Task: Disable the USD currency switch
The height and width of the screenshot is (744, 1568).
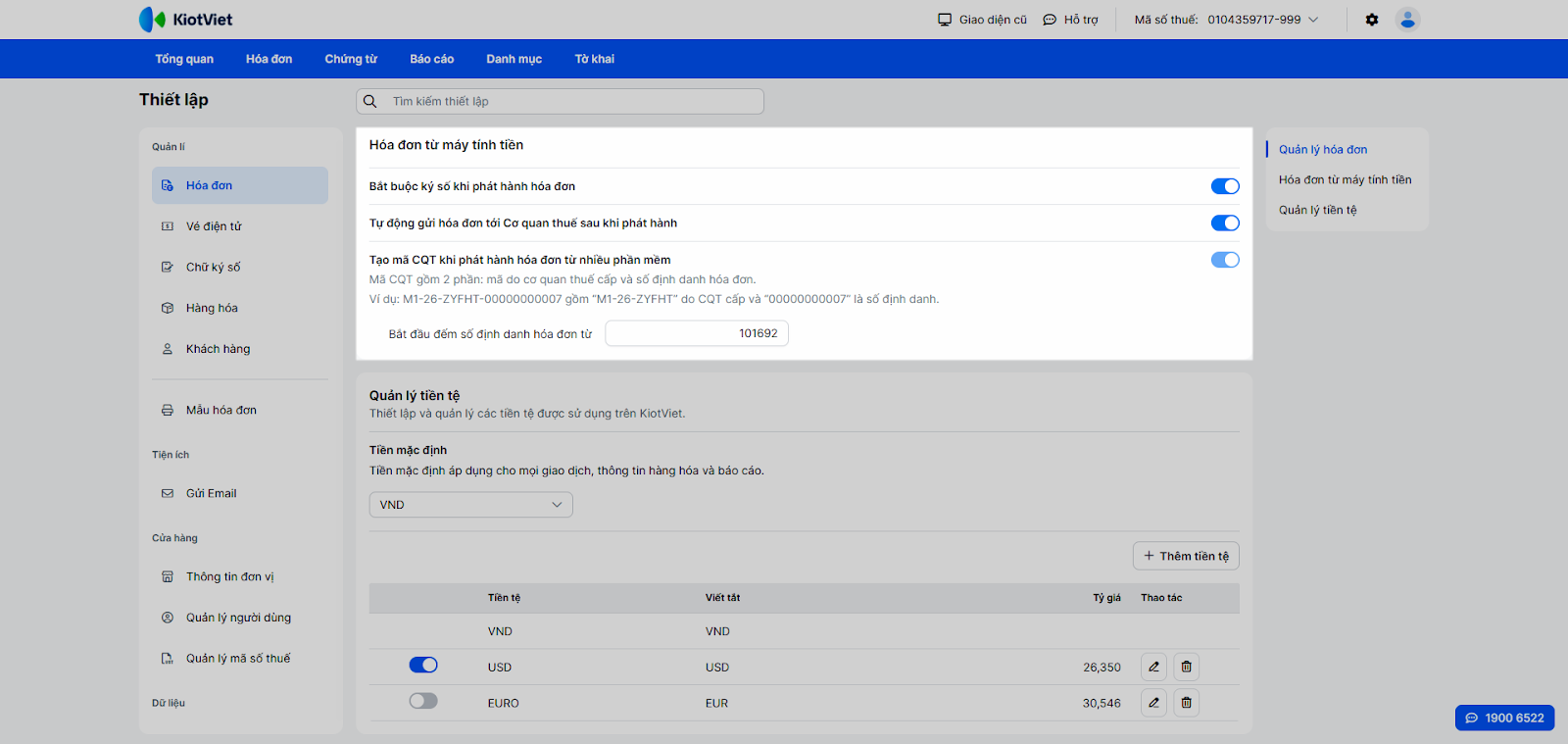Action: pos(423,665)
